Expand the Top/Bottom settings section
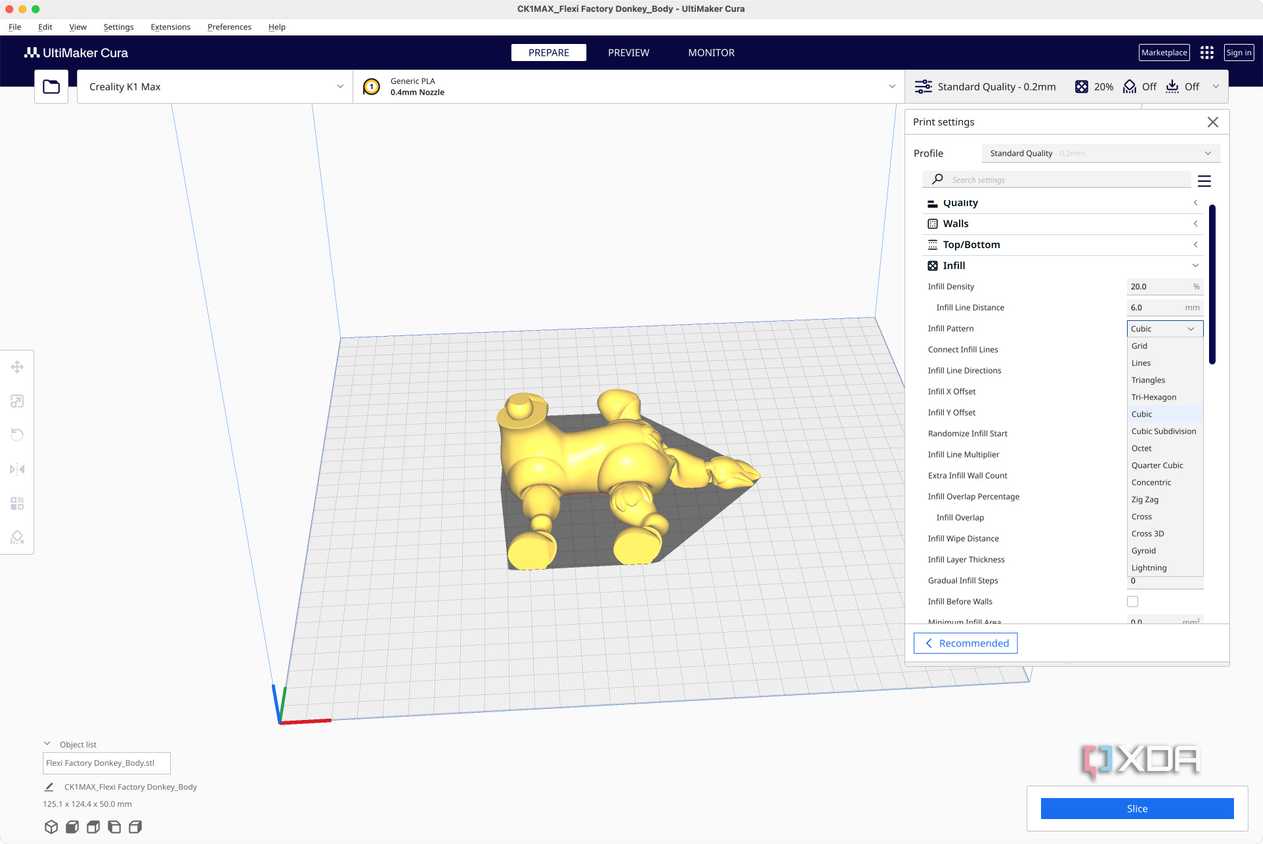The width and height of the screenshot is (1263, 844). point(1063,245)
